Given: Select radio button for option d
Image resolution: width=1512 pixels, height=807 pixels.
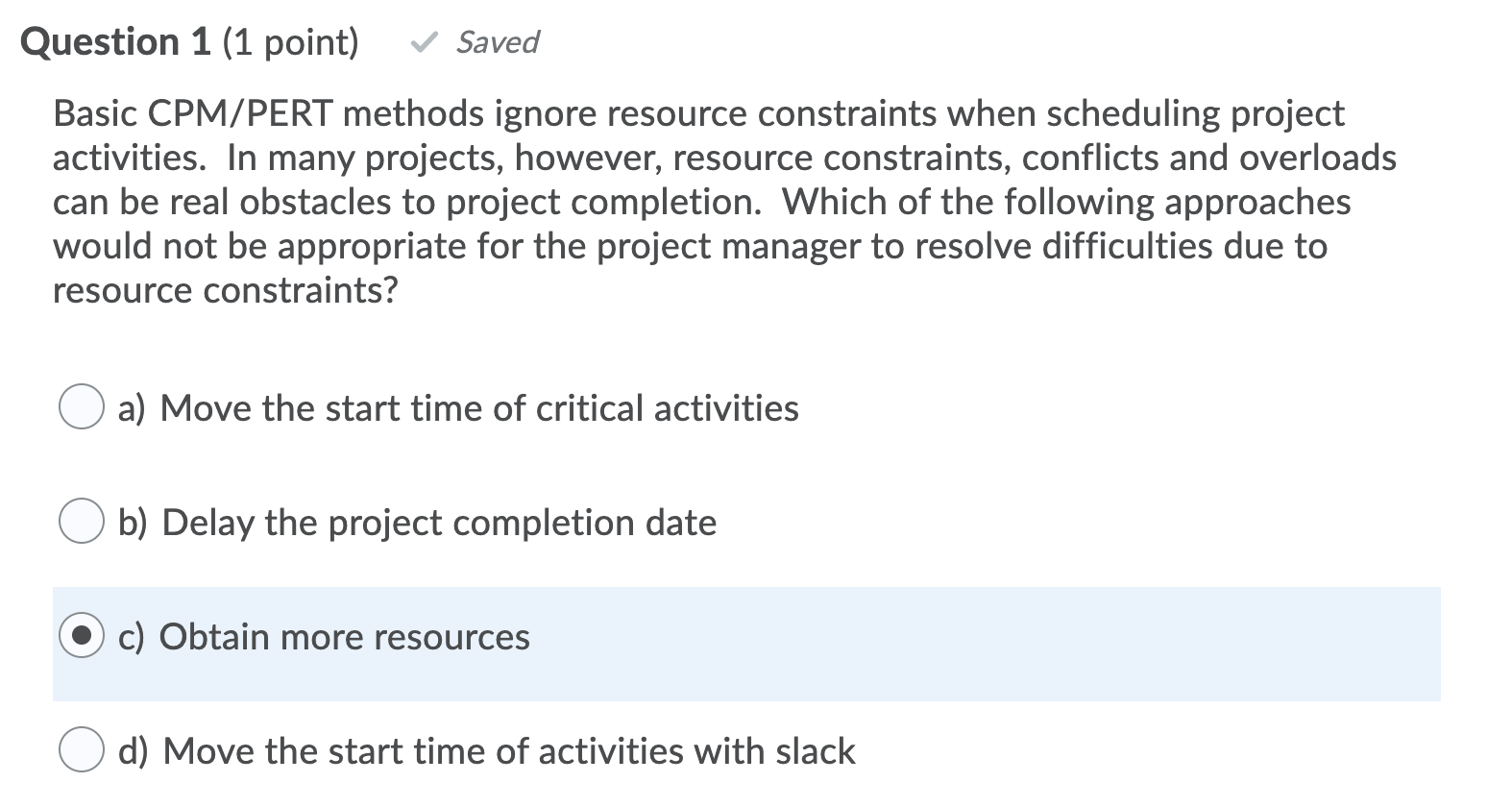Looking at the screenshot, I should click(x=83, y=750).
